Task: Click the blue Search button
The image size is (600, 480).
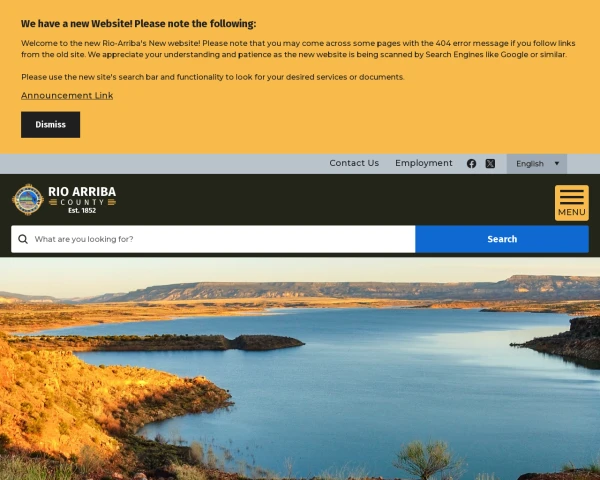Action: (x=502, y=239)
